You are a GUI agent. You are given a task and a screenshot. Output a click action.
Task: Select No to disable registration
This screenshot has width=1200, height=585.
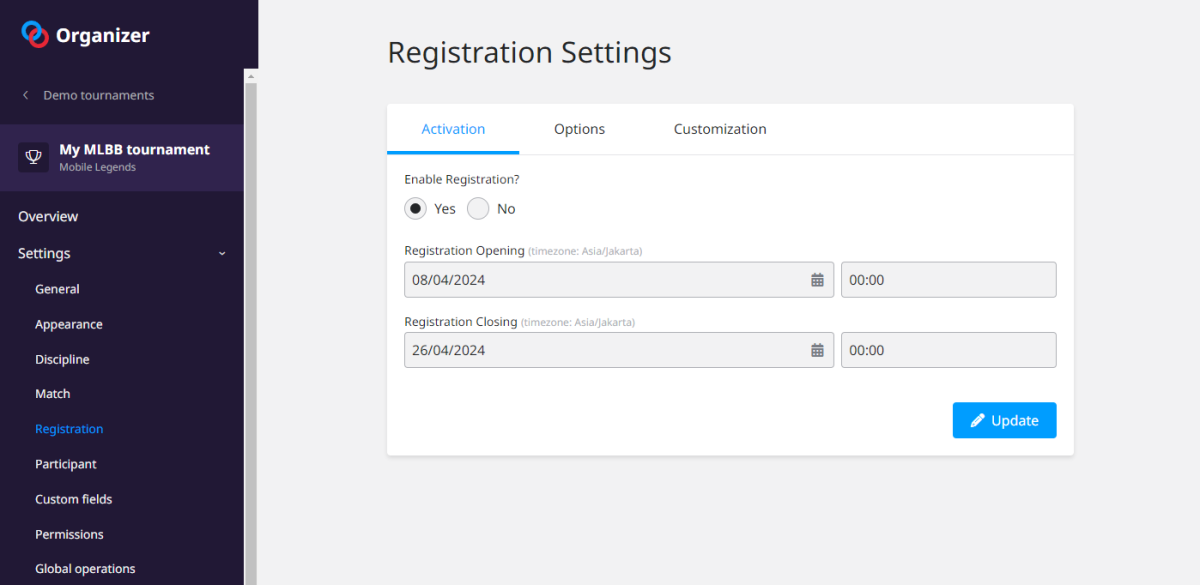pos(478,209)
